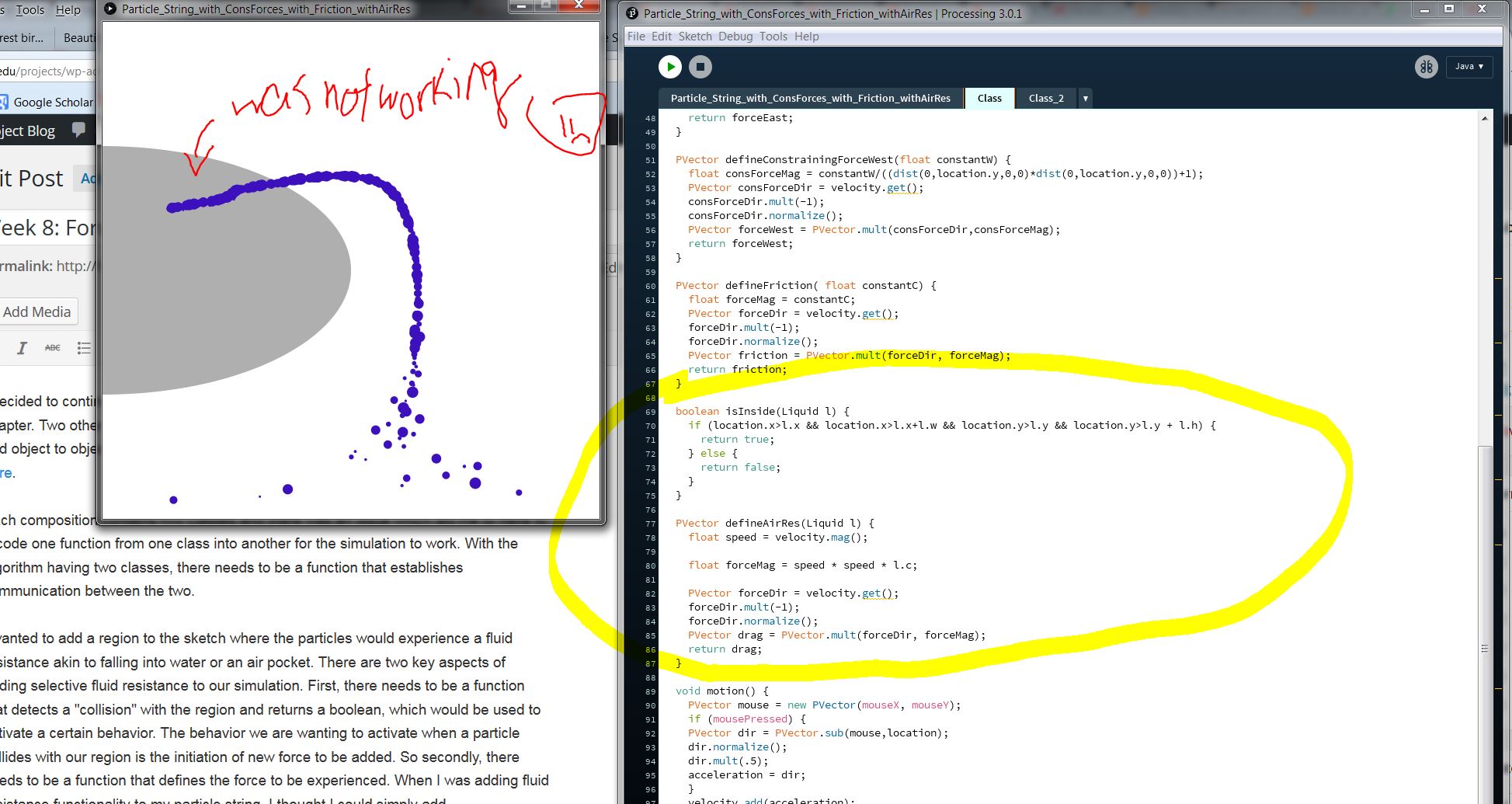Click the Add Media button
The width and height of the screenshot is (1512, 804).
37,312
